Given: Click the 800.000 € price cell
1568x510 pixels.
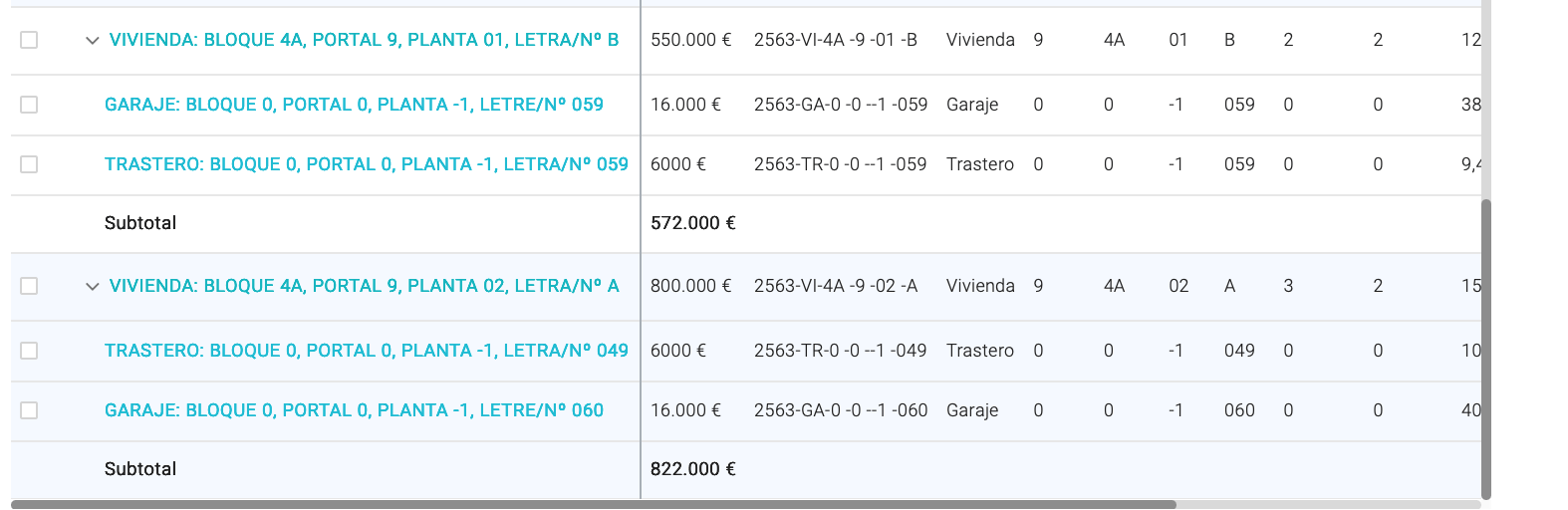Looking at the screenshot, I should tap(691, 286).
